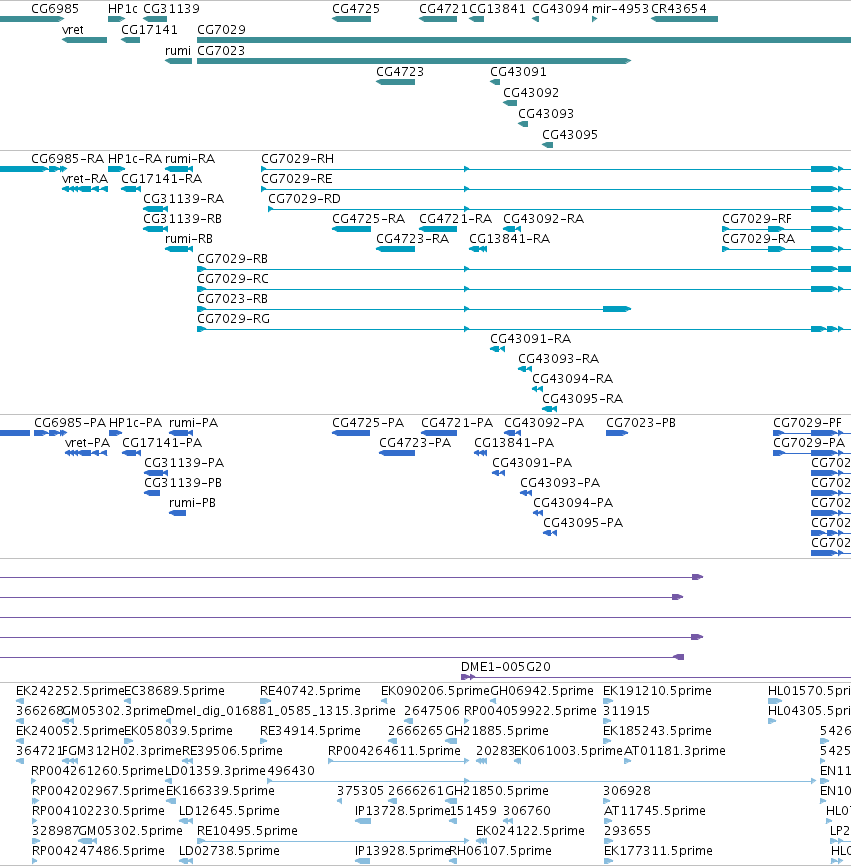Click transcript CG43092-RA
This screenshot has width=851, height=866.
pos(543,219)
